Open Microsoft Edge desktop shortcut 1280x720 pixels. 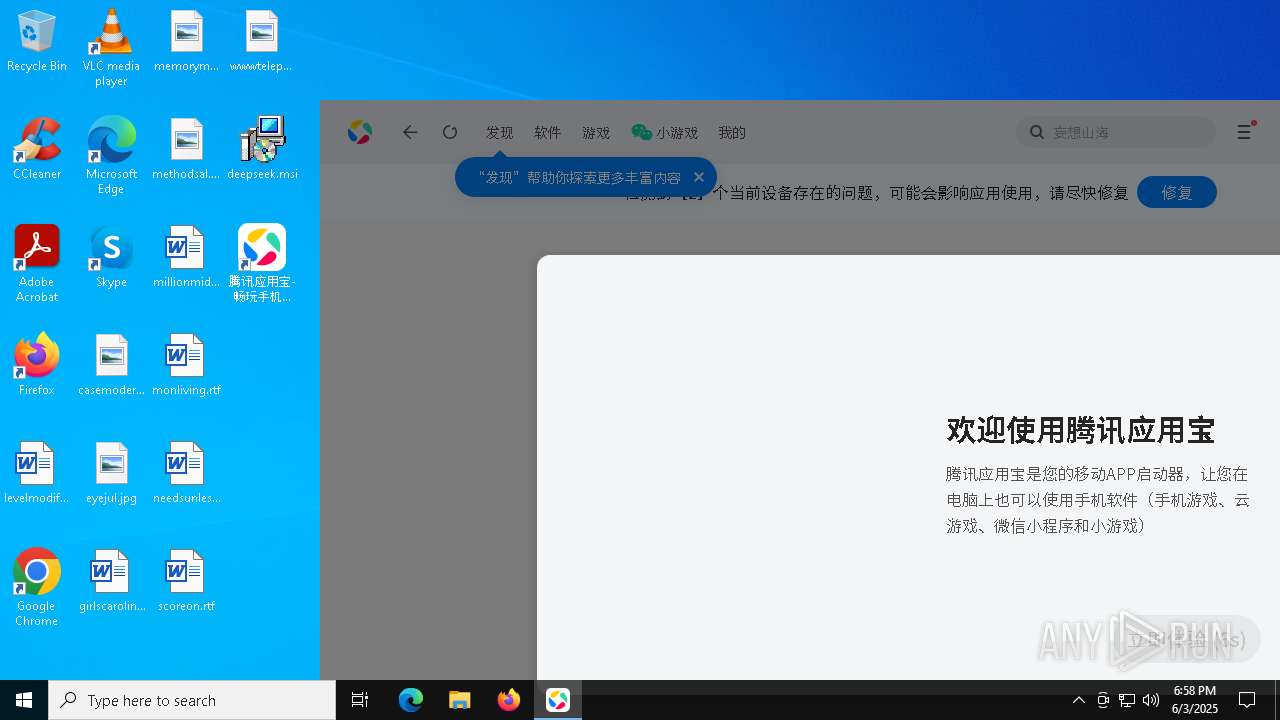click(x=111, y=155)
